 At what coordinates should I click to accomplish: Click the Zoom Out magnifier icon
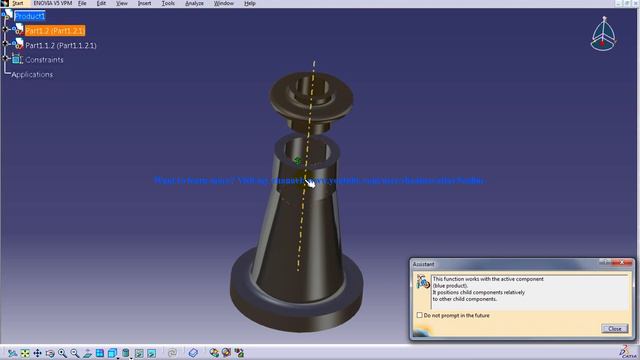tap(75, 353)
